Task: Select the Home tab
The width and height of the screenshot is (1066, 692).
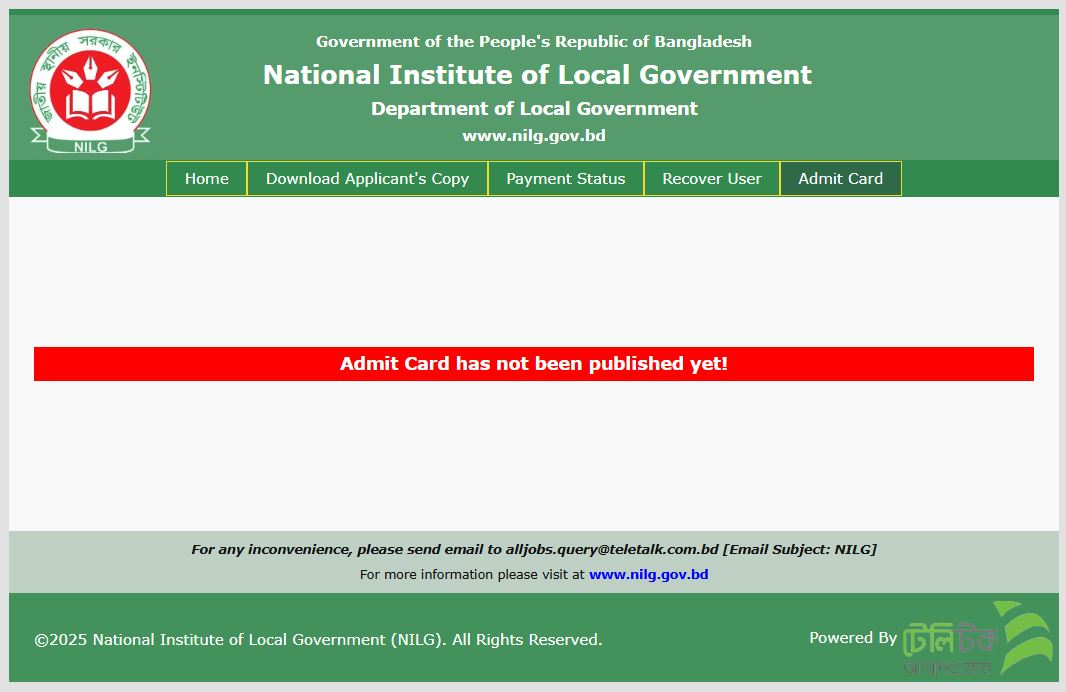Action: pyautogui.click(x=206, y=178)
